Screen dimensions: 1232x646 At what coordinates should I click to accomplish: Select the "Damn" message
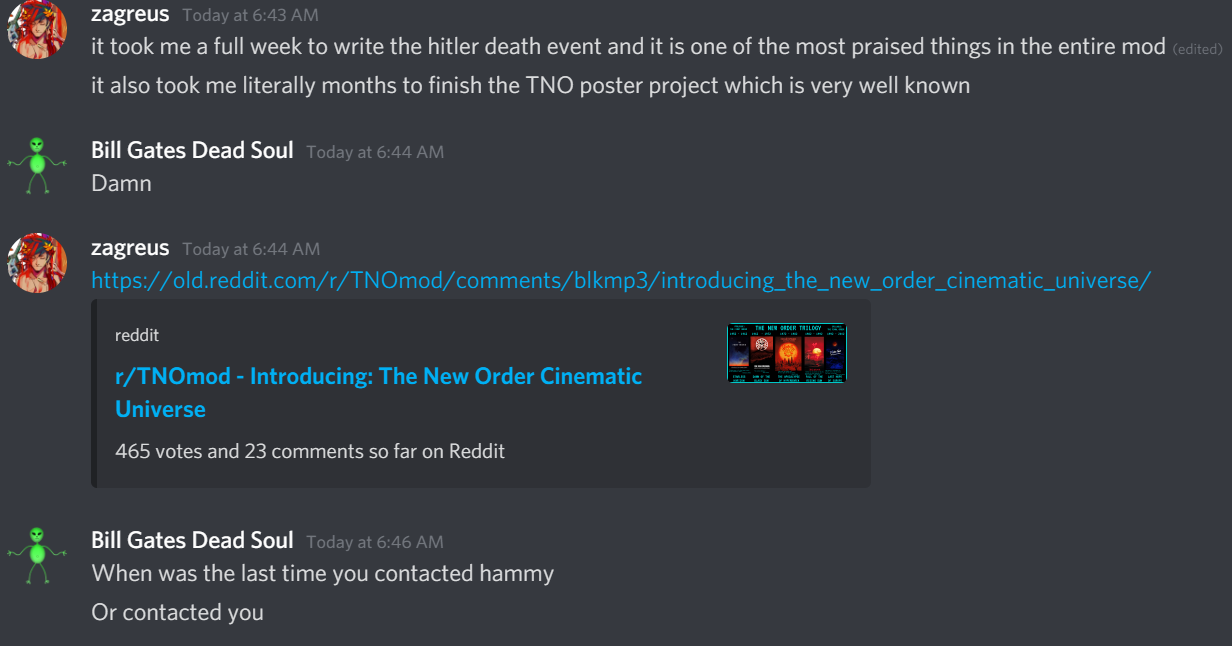pos(122,183)
